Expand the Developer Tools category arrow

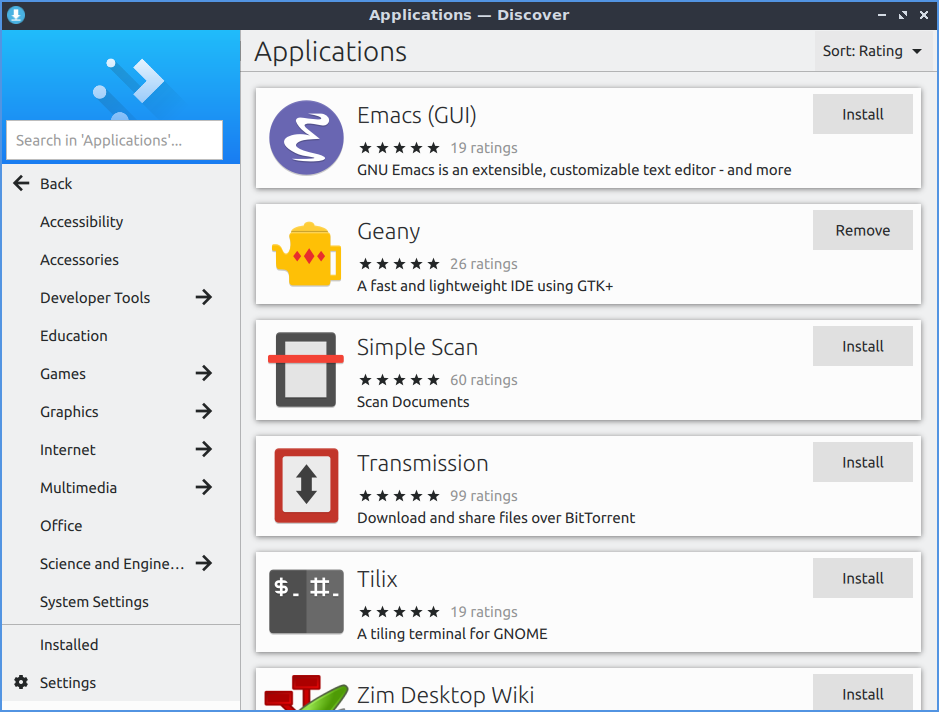coord(204,298)
